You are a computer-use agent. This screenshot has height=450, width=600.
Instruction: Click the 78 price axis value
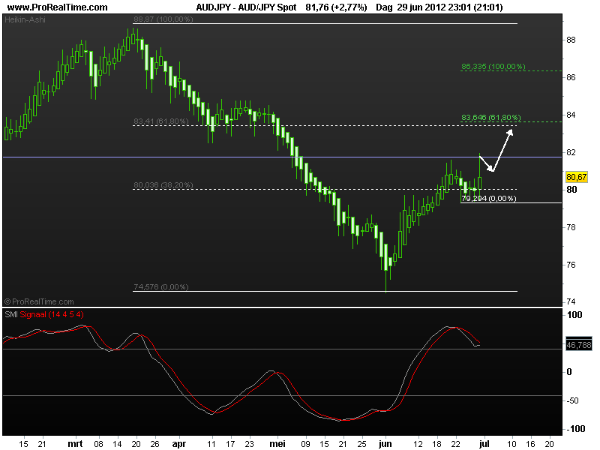click(571, 227)
